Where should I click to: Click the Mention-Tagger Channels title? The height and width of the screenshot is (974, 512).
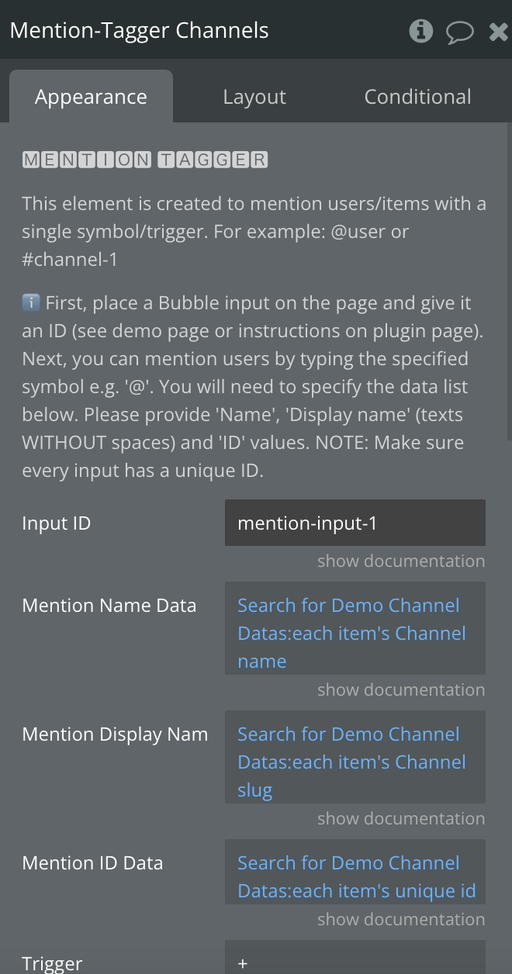click(x=139, y=30)
